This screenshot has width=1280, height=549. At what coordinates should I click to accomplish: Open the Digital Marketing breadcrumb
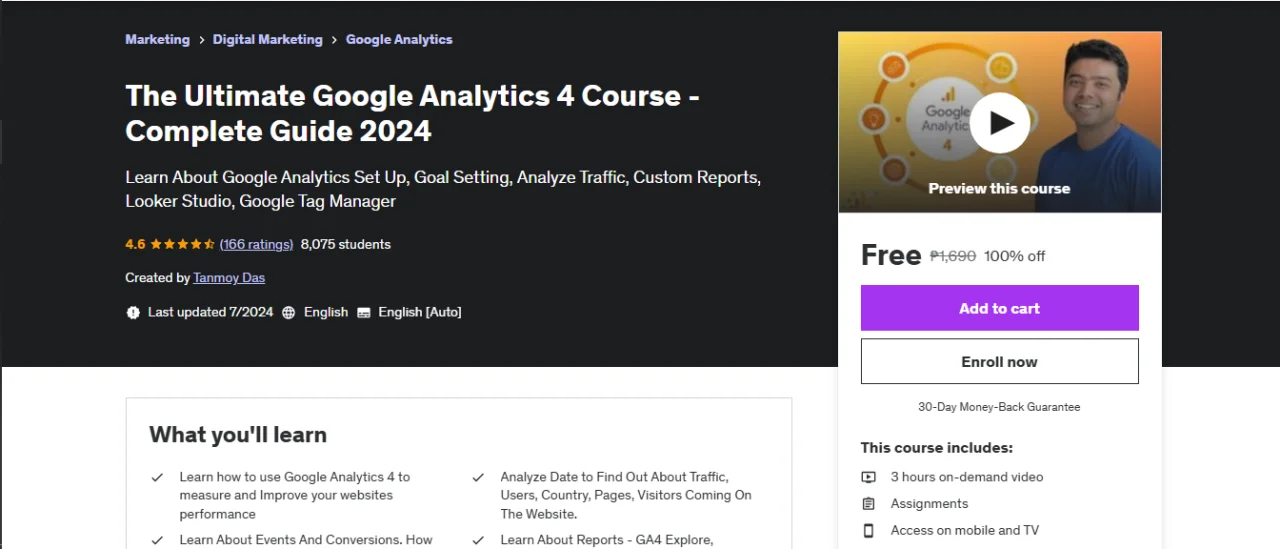(268, 39)
